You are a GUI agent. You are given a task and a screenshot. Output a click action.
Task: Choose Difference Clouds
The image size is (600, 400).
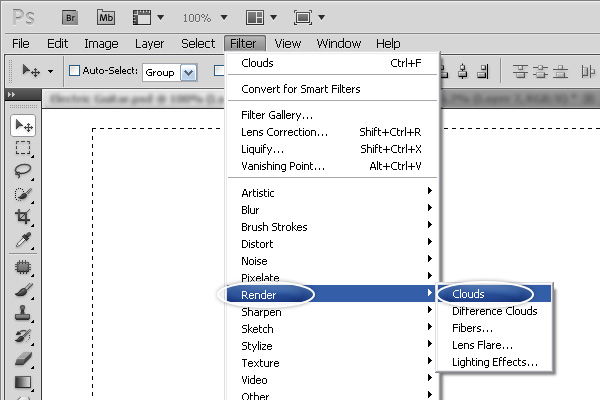(494, 311)
